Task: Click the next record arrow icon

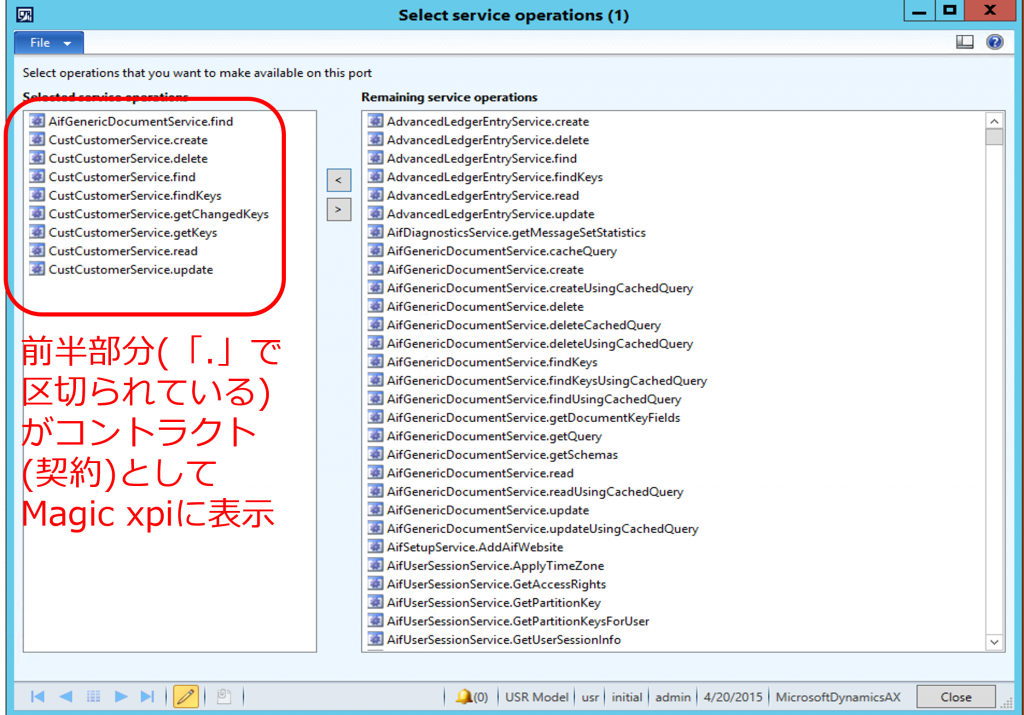Action: pos(121,696)
